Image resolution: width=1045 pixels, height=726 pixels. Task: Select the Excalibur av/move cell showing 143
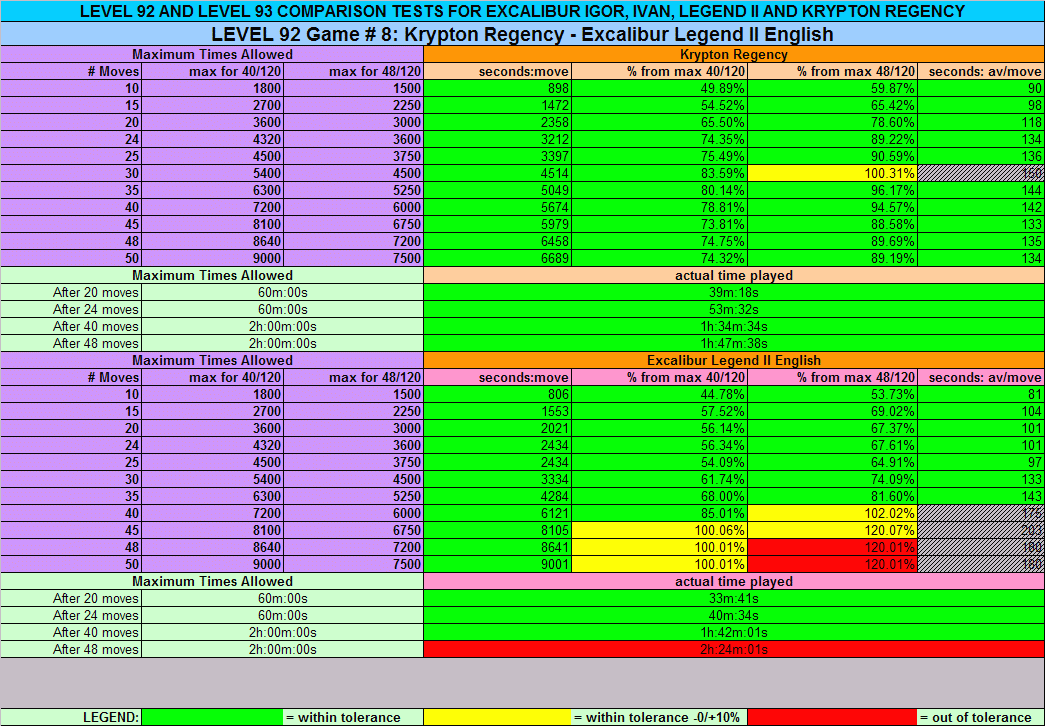point(981,497)
